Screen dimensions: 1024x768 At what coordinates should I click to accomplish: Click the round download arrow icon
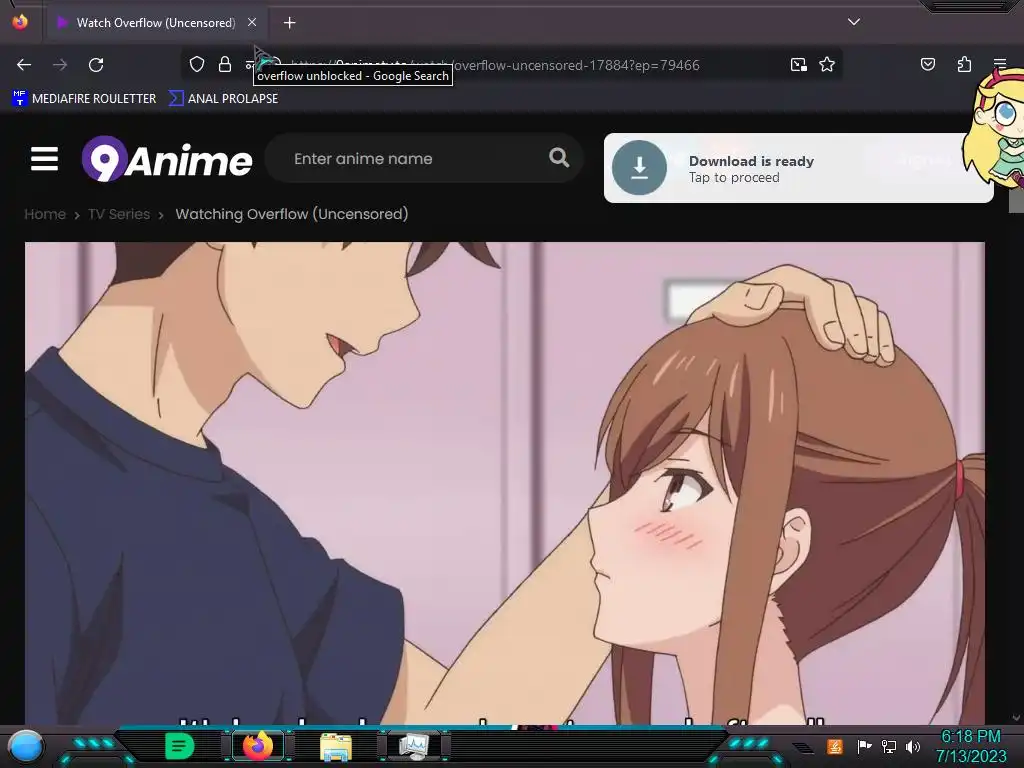639,168
